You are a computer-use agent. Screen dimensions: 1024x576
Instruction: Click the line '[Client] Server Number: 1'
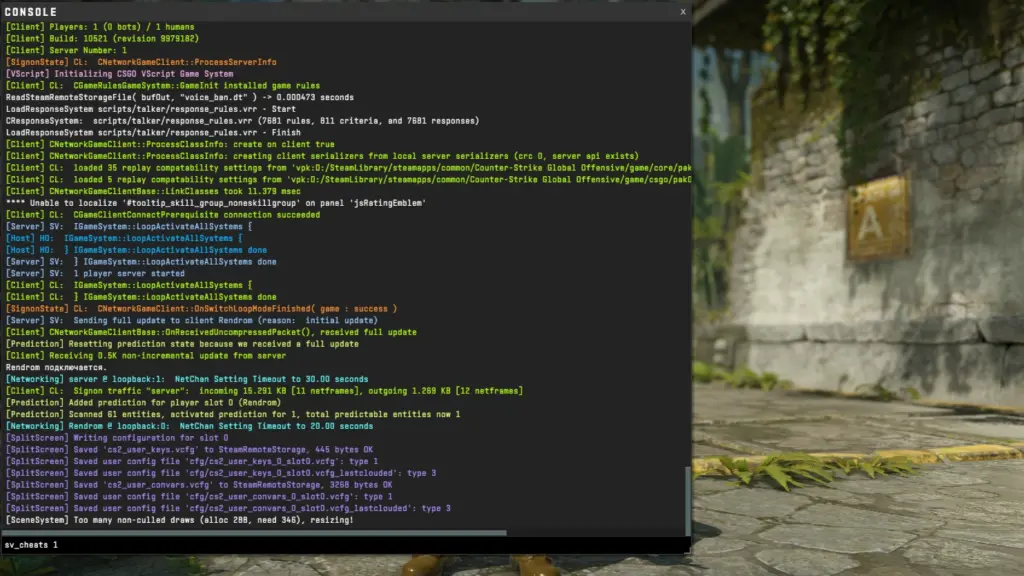[x=66, y=50]
